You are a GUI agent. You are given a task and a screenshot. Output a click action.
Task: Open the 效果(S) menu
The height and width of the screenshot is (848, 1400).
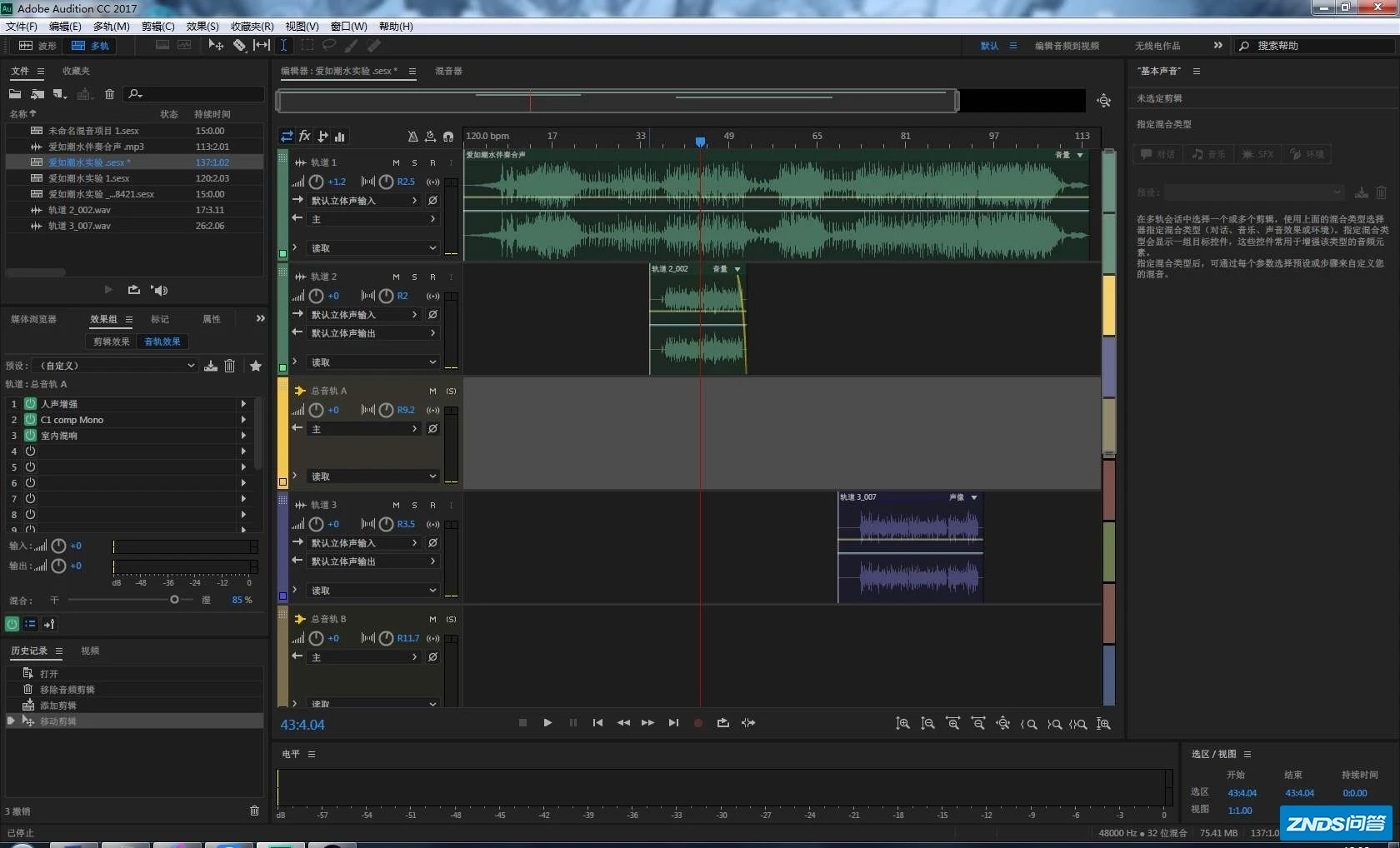202,27
